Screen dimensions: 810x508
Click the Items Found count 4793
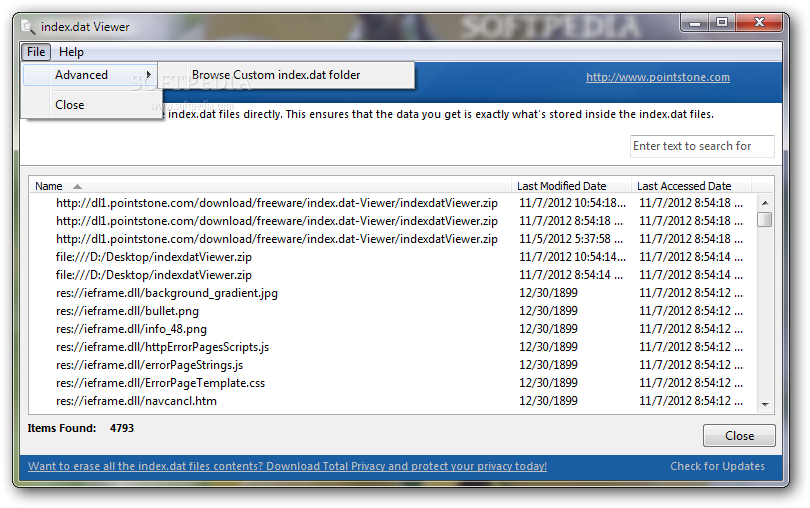121,428
